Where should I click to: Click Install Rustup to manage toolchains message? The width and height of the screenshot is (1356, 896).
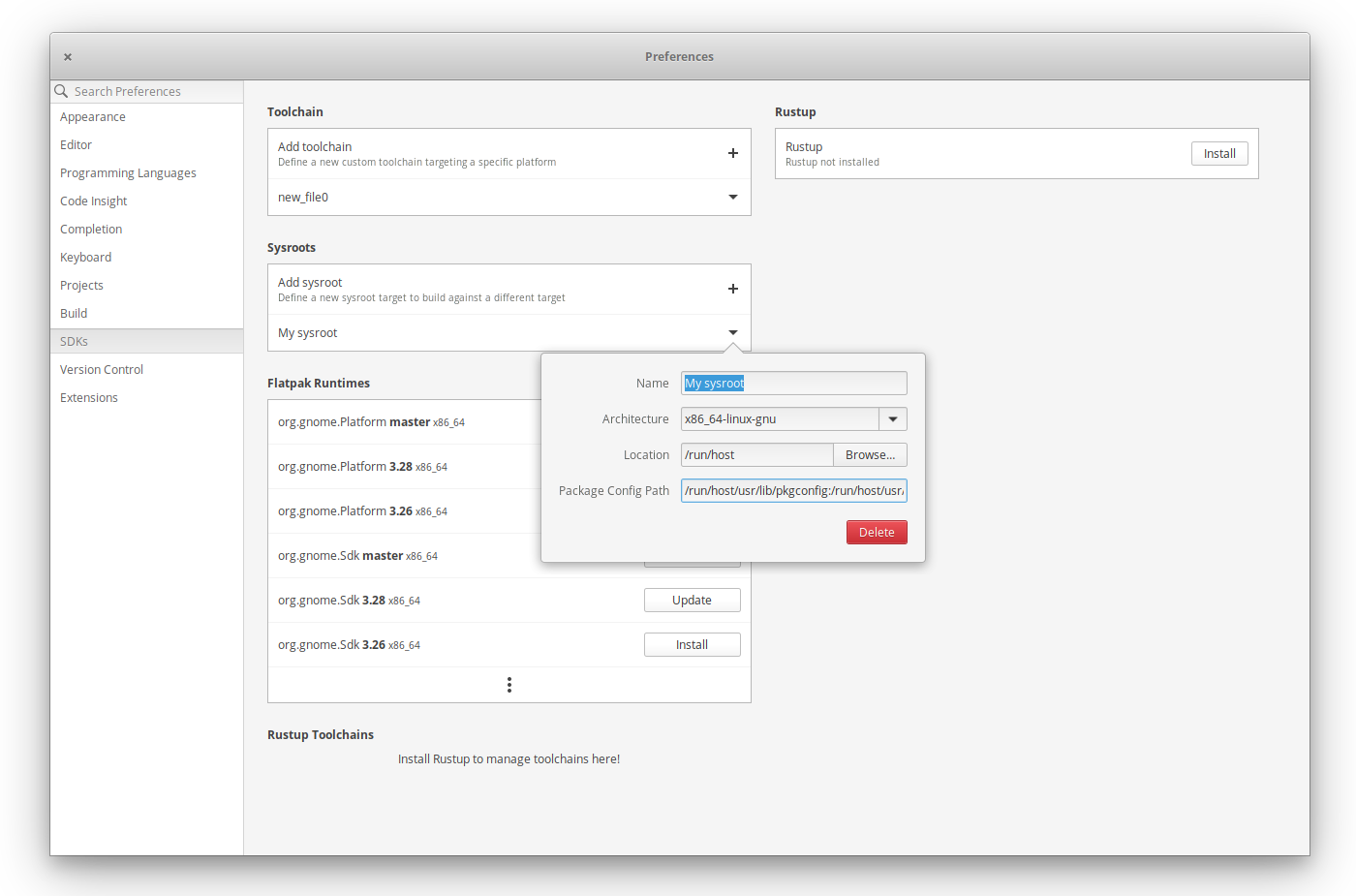click(508, 759)
